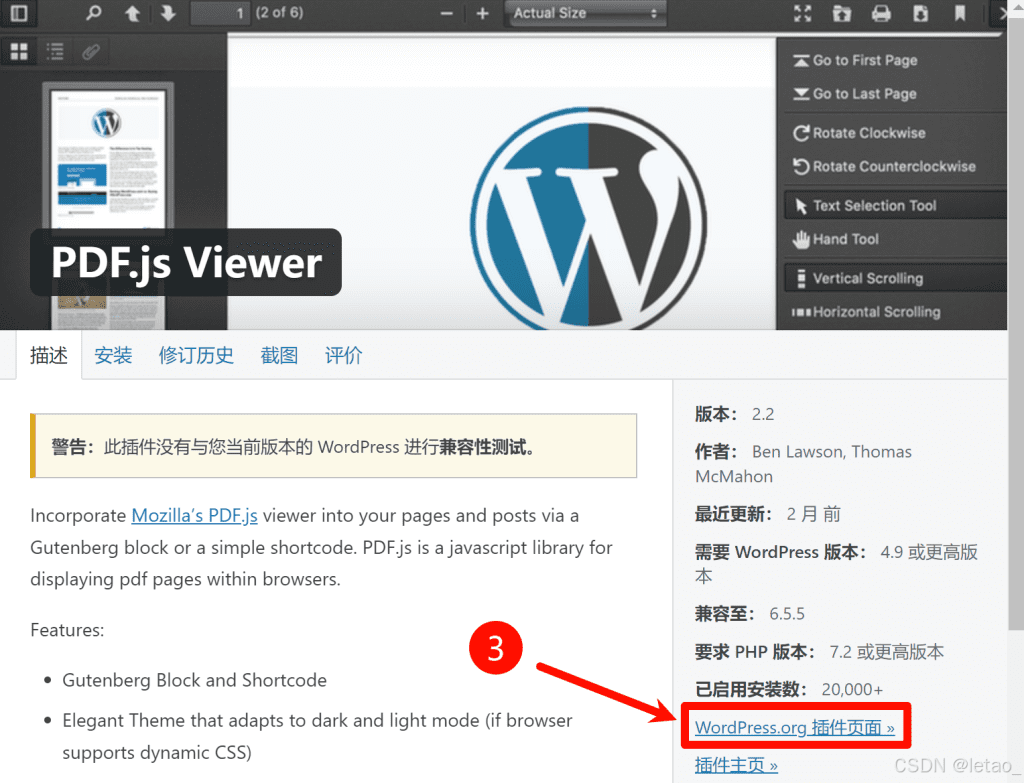Print the PDF document
This screenshot has height=783, width=1024.
tap(881, 14)
